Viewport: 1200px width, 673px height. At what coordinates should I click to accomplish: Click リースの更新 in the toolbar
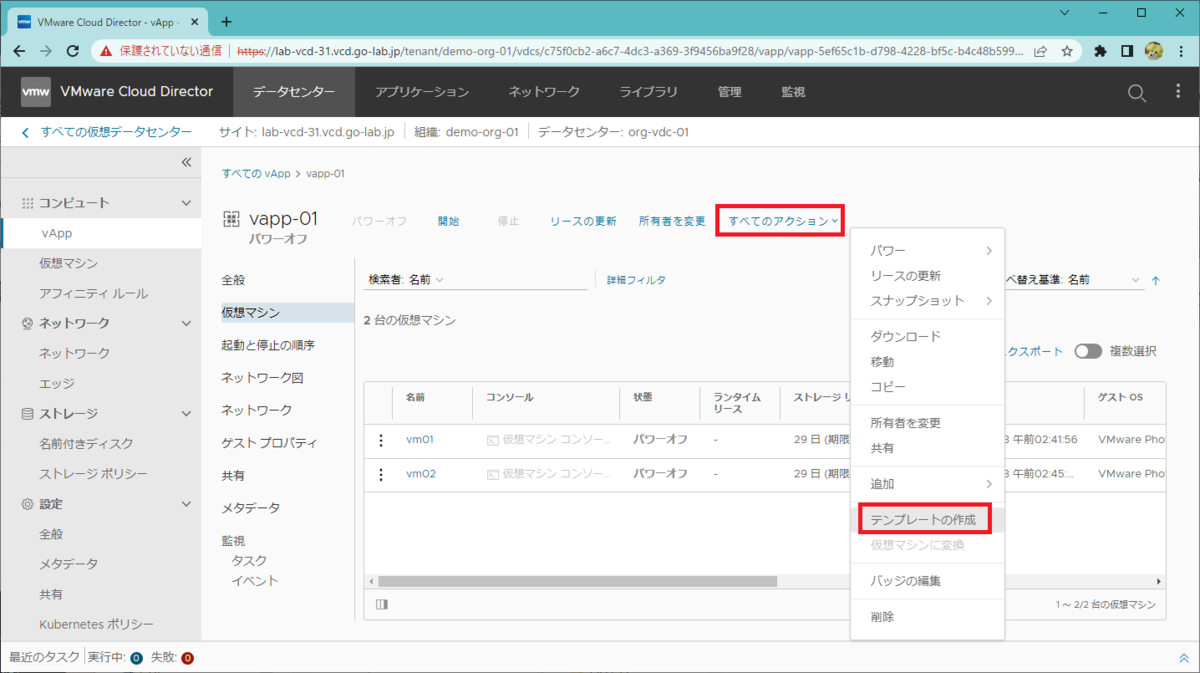(583, 221)
